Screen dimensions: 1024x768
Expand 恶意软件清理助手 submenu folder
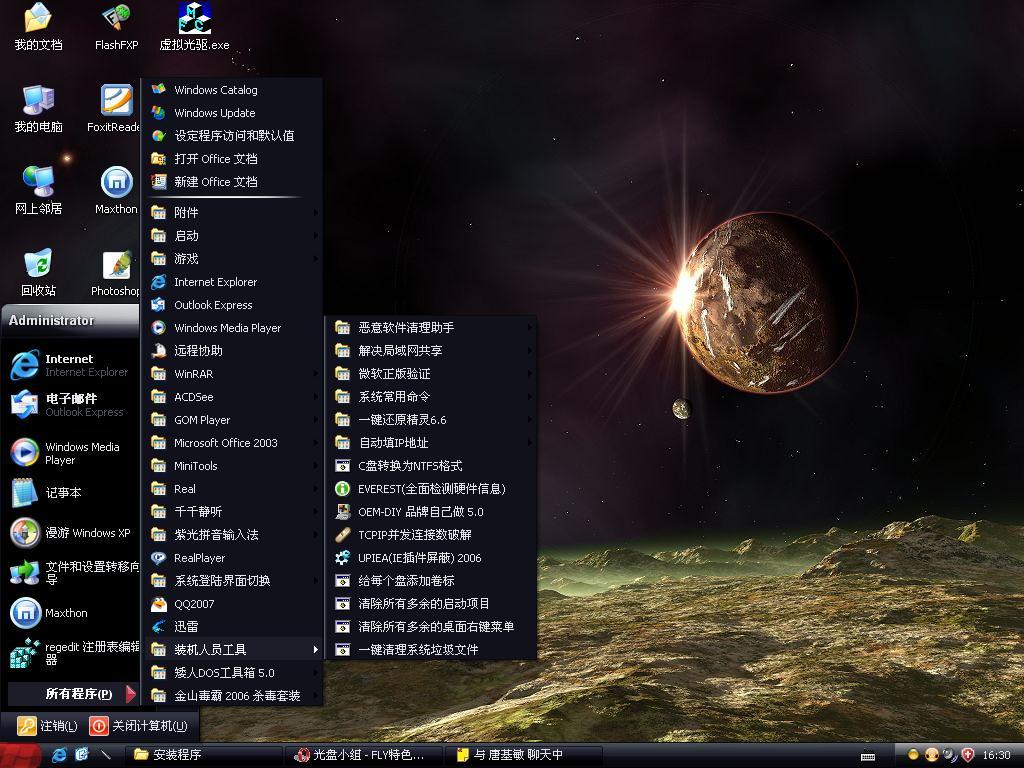[431, 327]
